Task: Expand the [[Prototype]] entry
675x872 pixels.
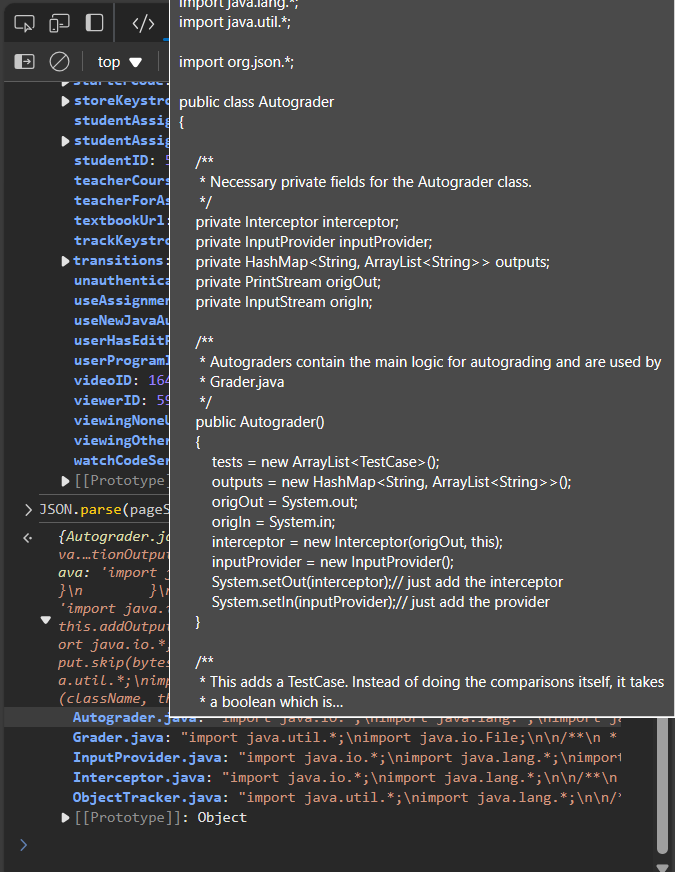Action: 64,817
